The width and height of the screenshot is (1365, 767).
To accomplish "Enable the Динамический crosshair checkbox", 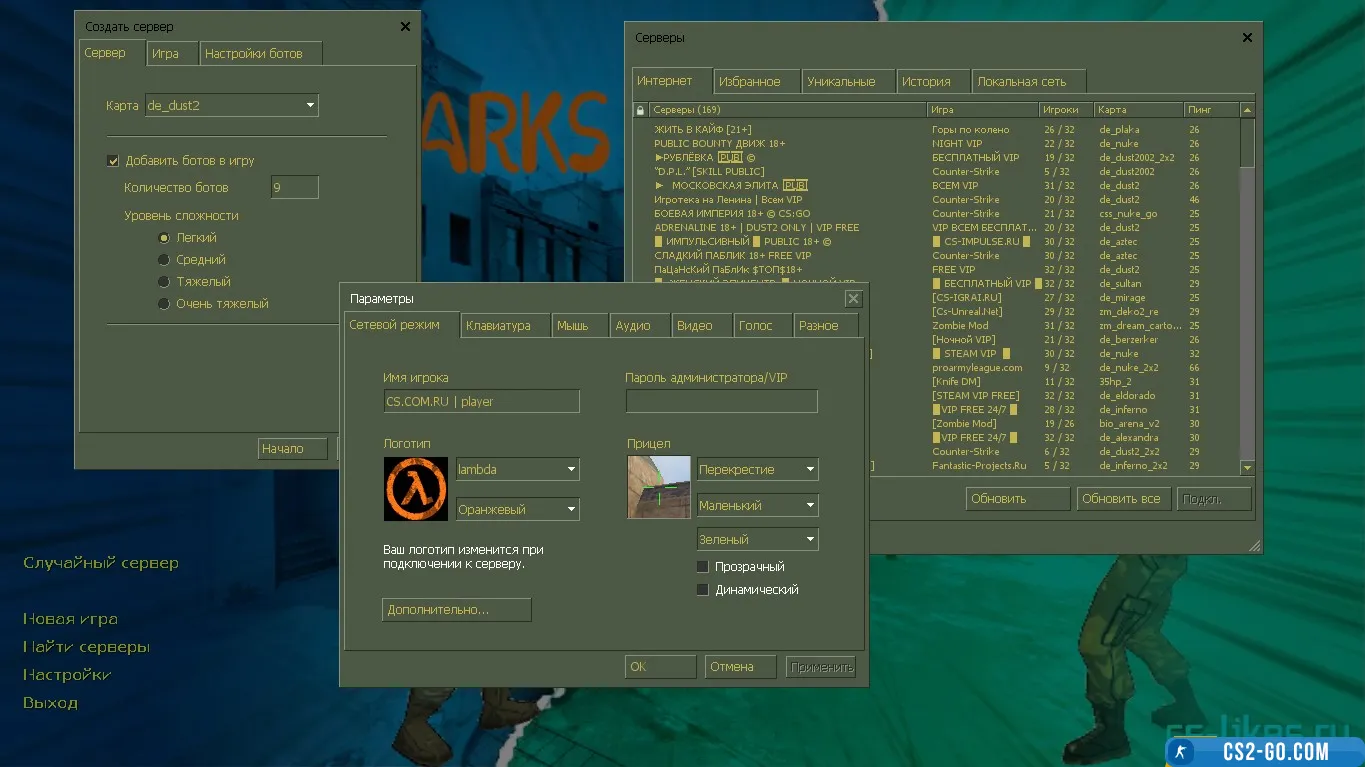I will (x=703, y=590).
